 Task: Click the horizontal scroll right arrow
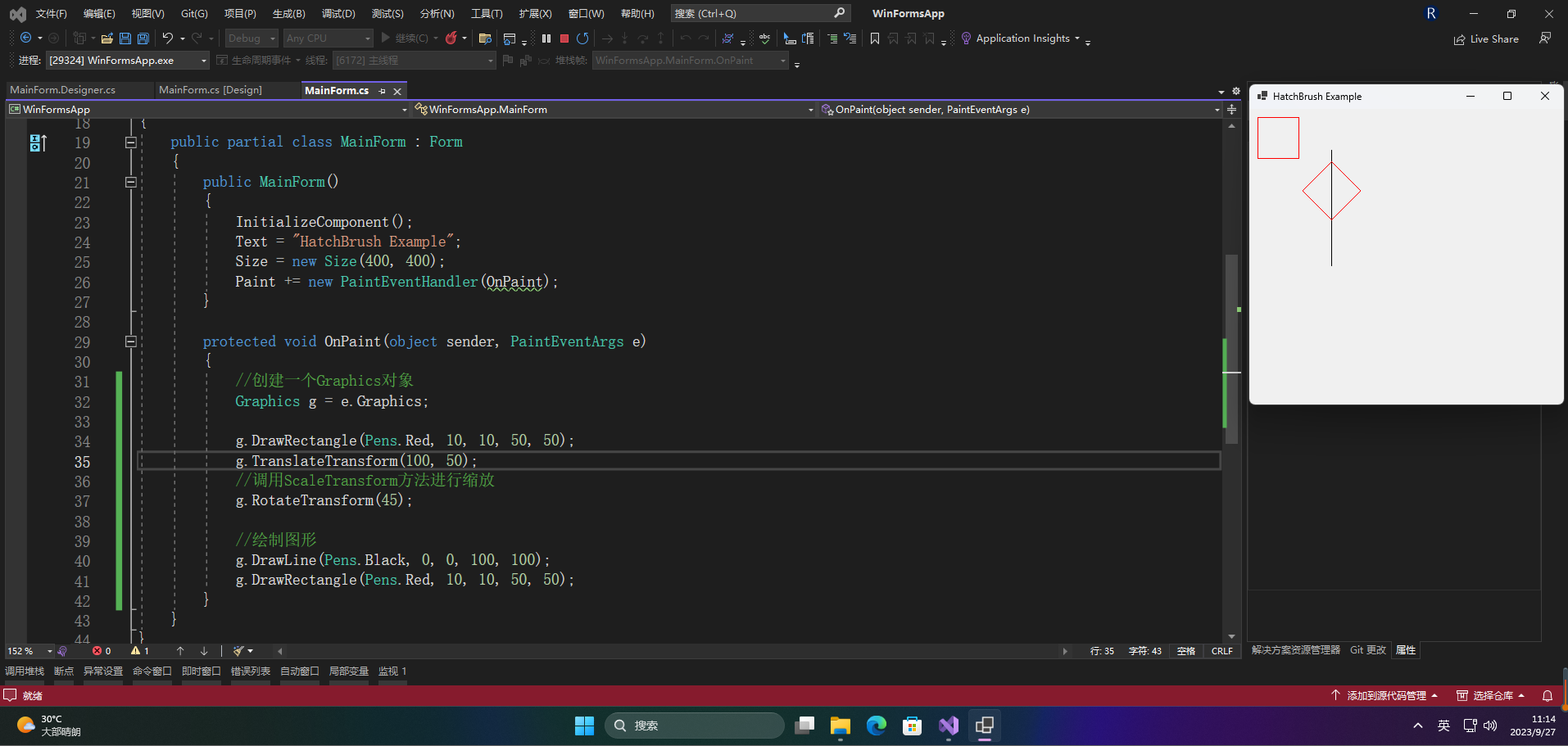[1065, 651]
